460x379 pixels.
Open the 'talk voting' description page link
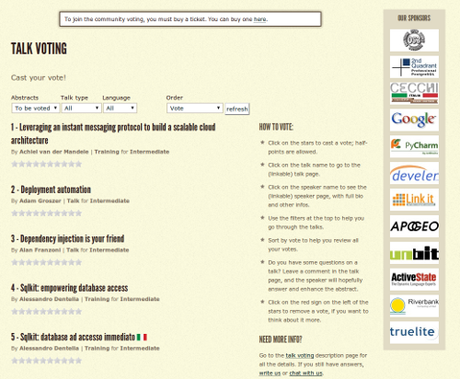(300, 356)
